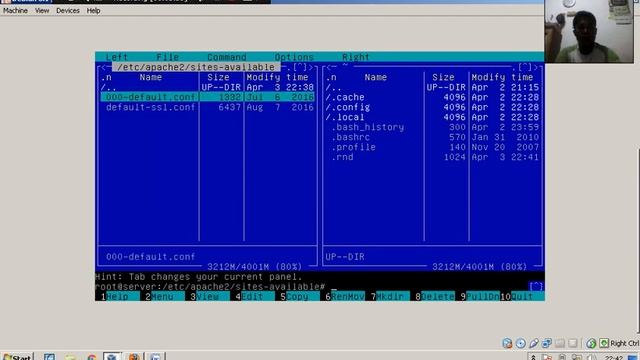
Task: Open the Machine menu in VirtualBox
Action: pyautogui.click(x=16, y=11)
